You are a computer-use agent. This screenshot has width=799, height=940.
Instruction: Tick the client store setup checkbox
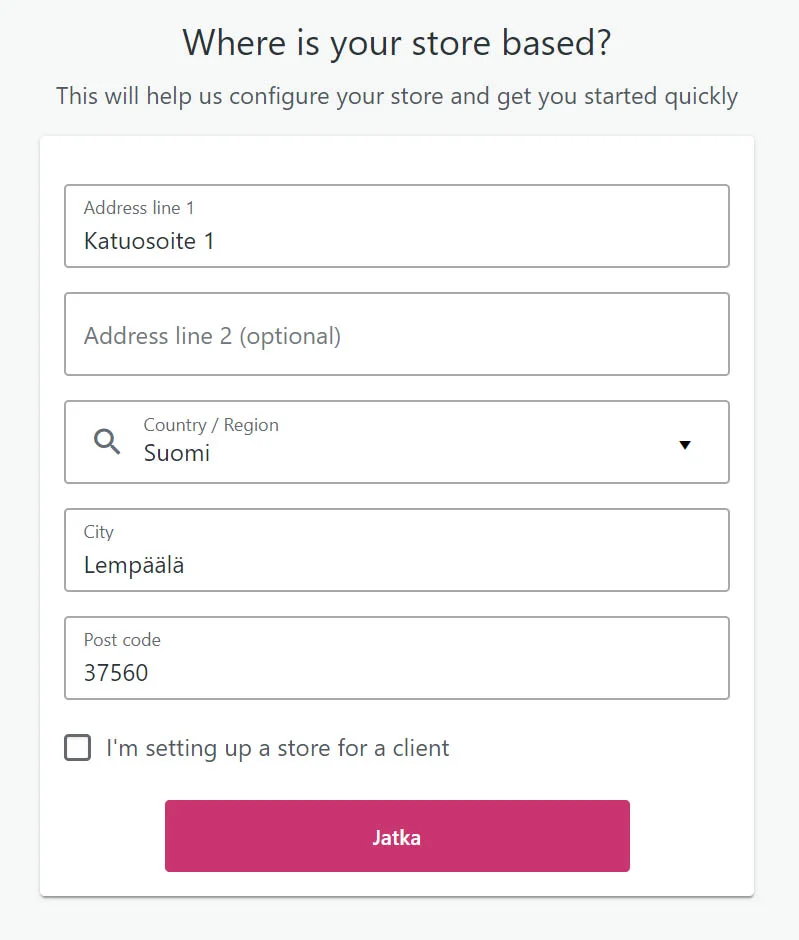click(x=78, y=748)
